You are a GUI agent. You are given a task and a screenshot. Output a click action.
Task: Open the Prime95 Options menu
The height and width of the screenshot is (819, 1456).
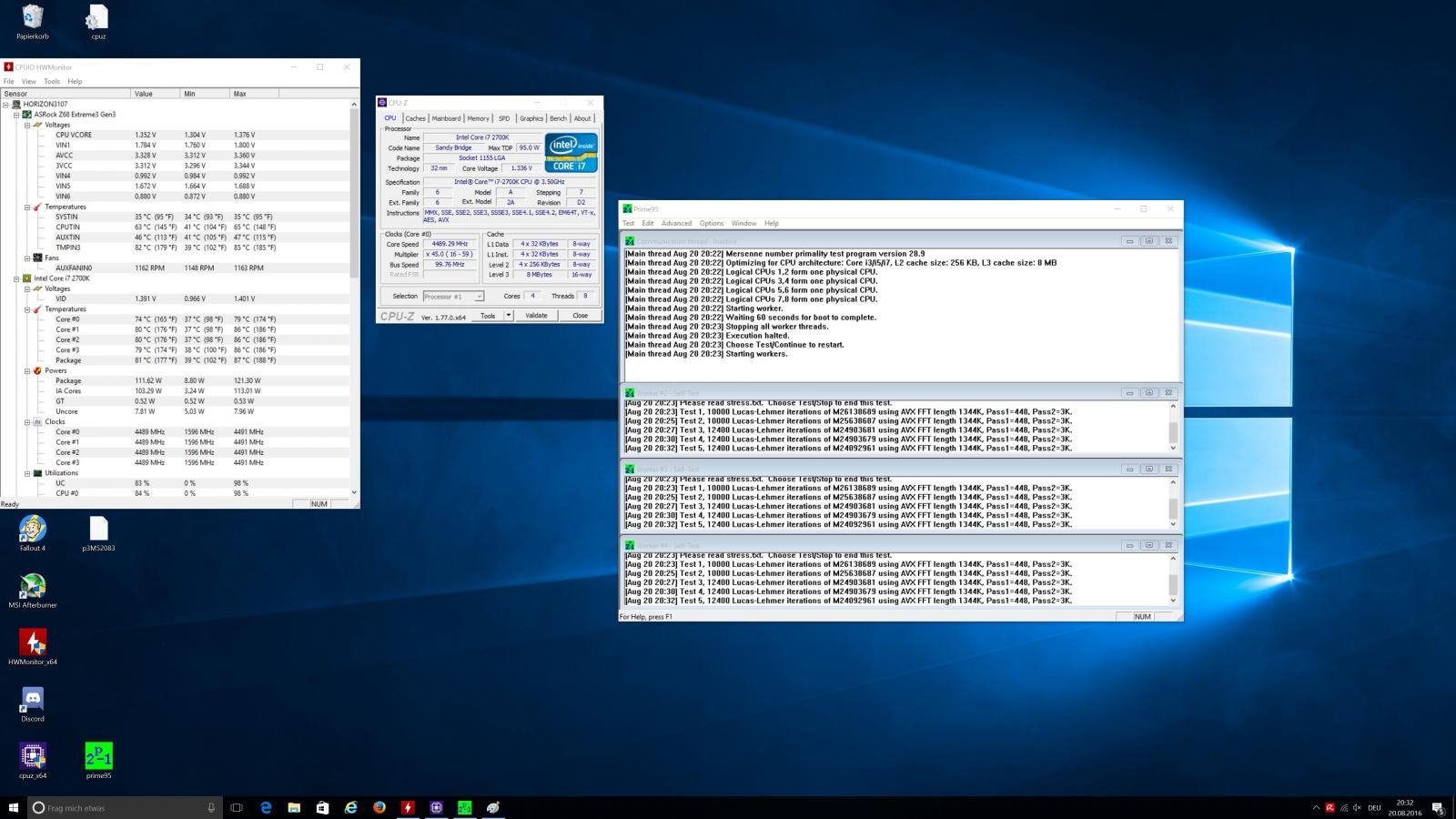(712, 223)
